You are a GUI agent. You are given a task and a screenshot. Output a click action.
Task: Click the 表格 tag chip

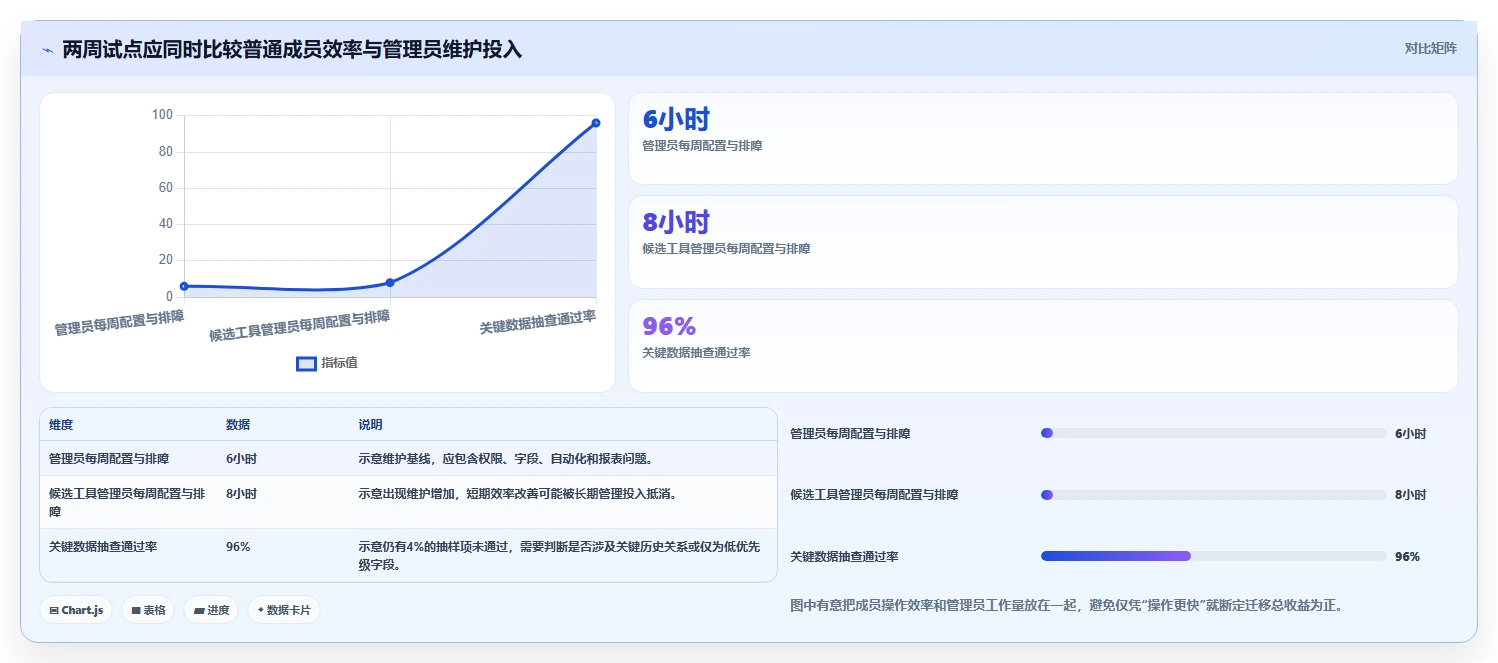pos(148,610)
